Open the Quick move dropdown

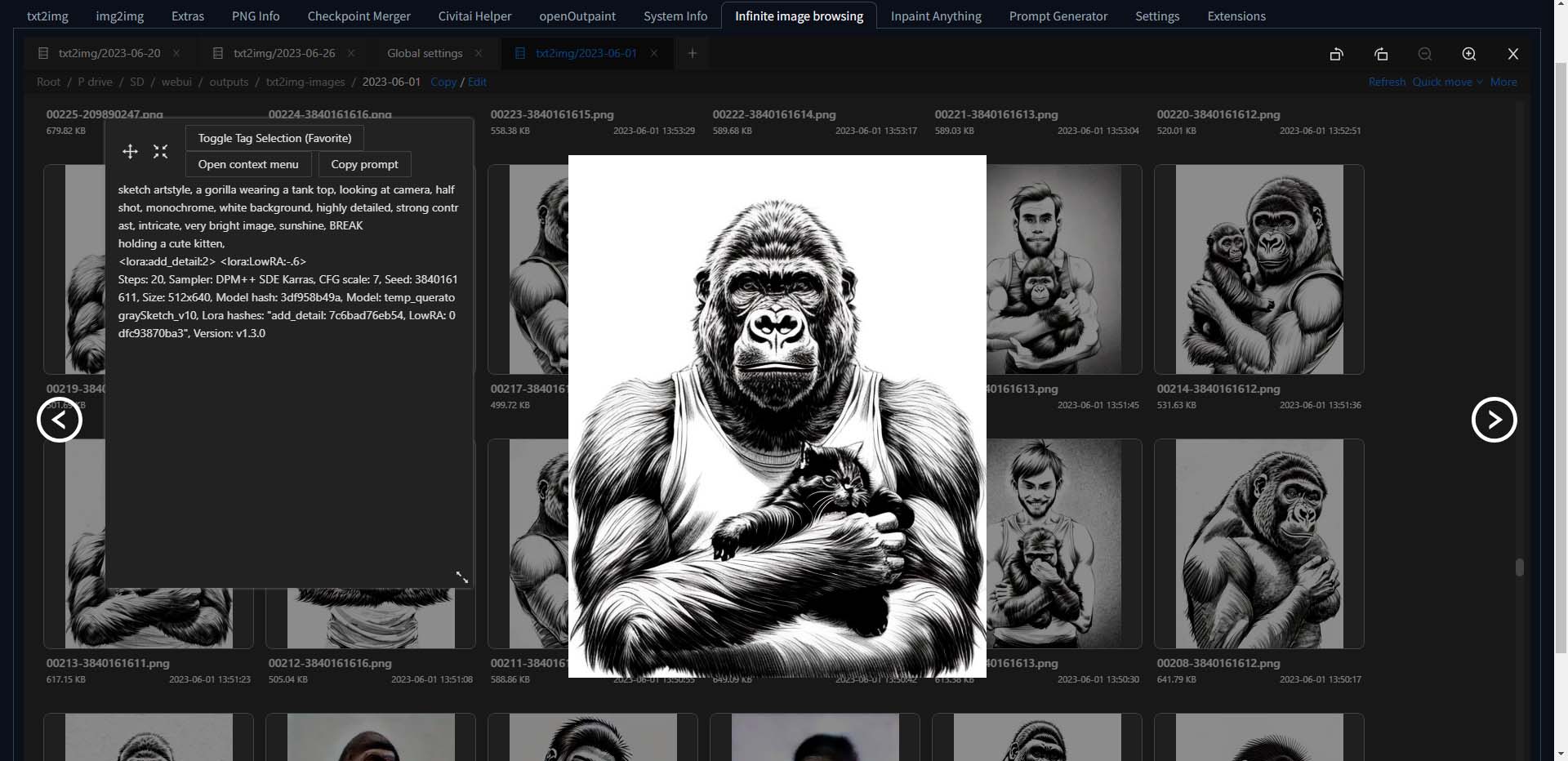coord(1444,82)
